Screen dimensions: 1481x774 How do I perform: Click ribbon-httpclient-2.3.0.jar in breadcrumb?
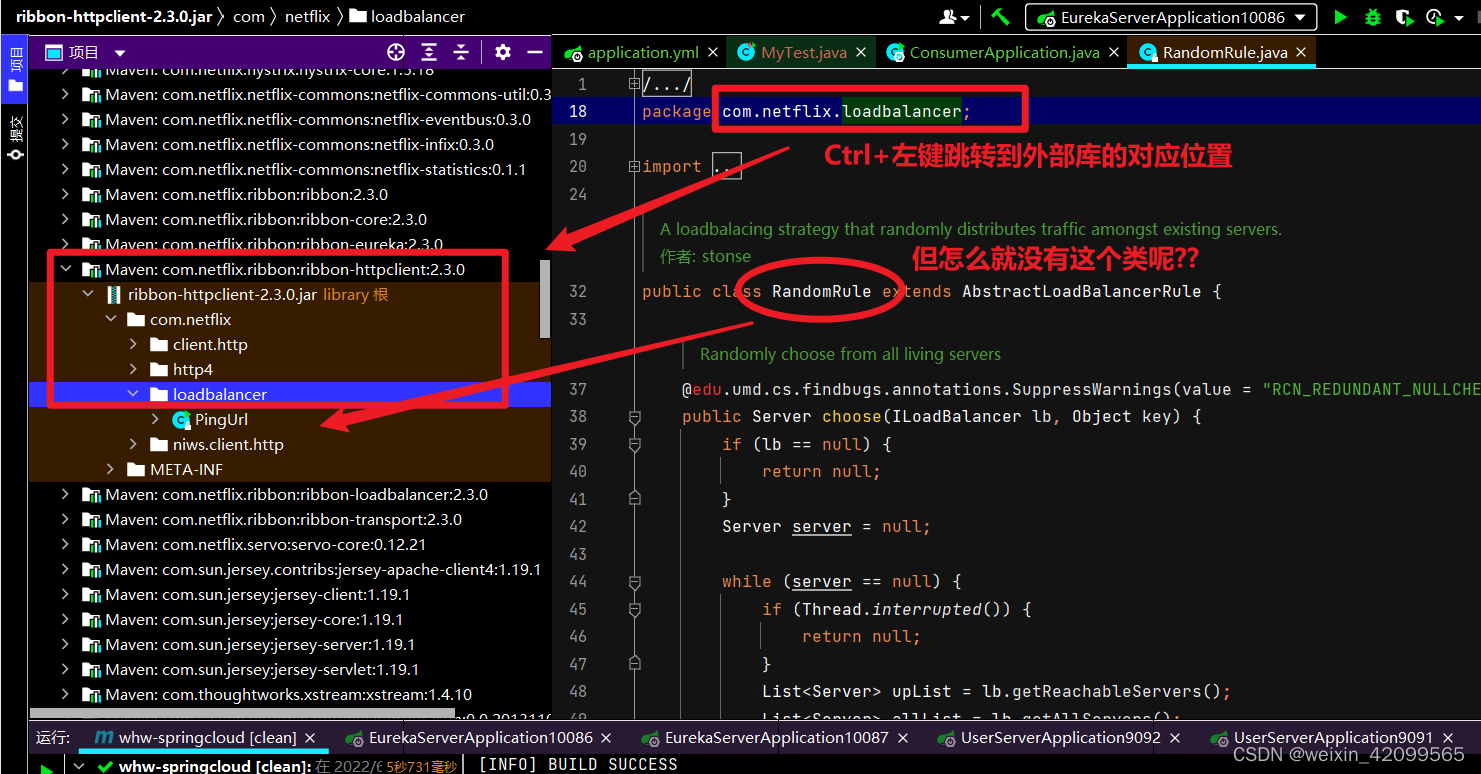pyautogui.click(x=113, y=17)
